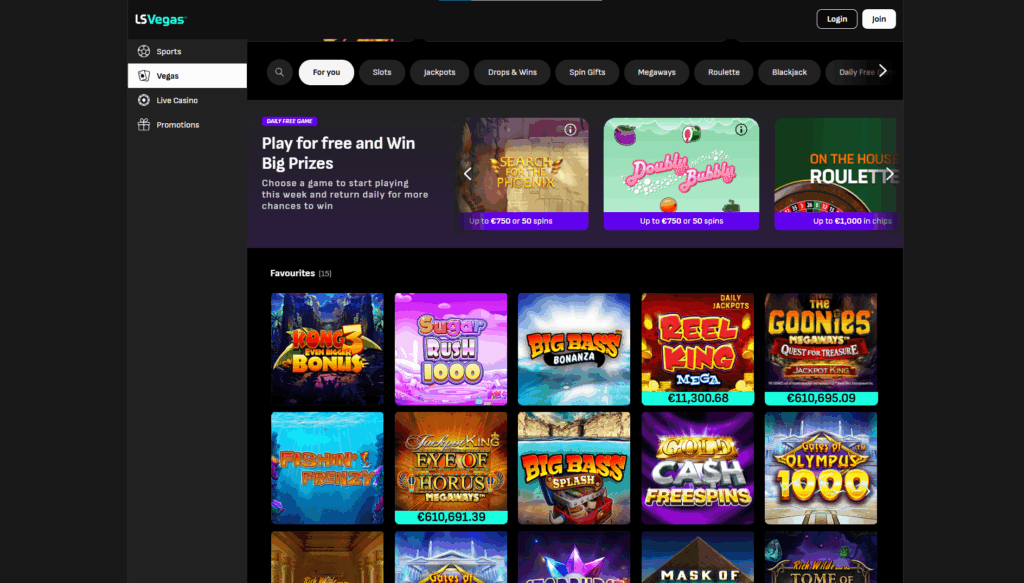Click the €610,695.09 jackpot amount

(821, 398)
